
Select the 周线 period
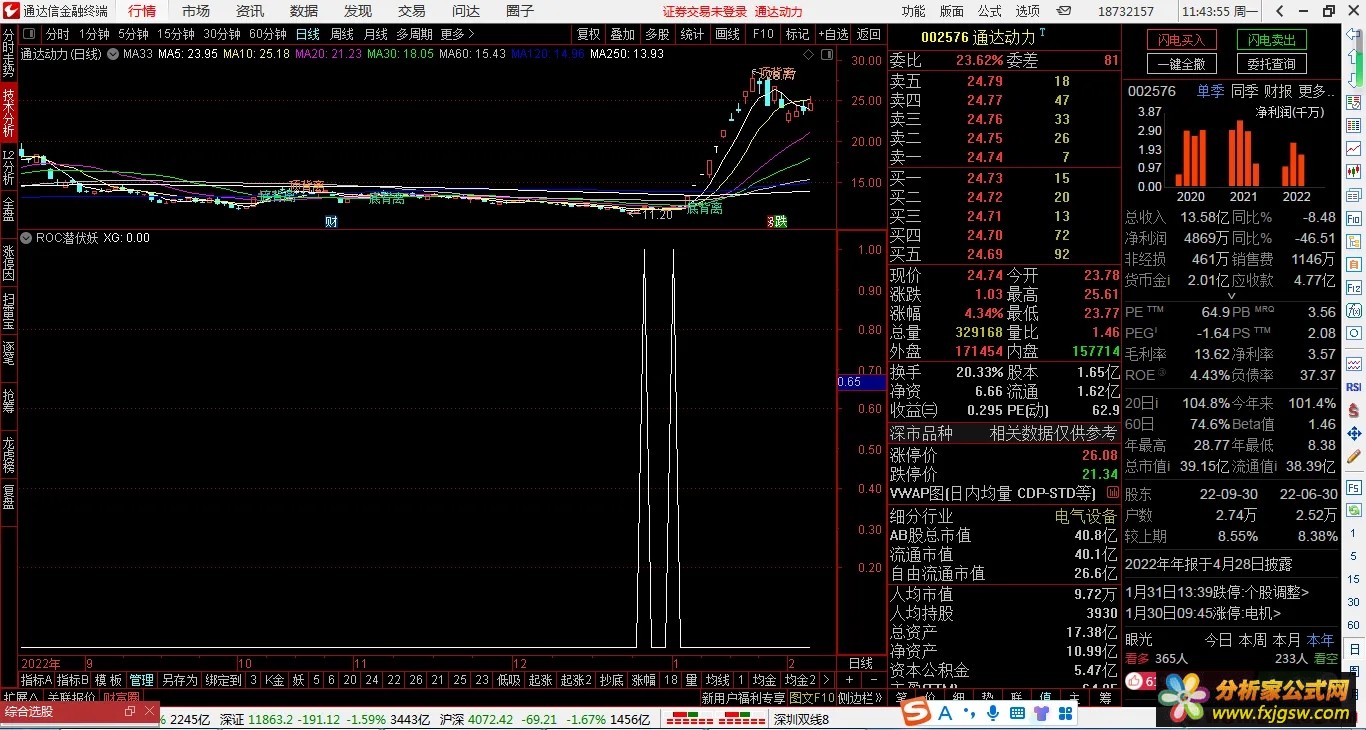click(342, 34)
